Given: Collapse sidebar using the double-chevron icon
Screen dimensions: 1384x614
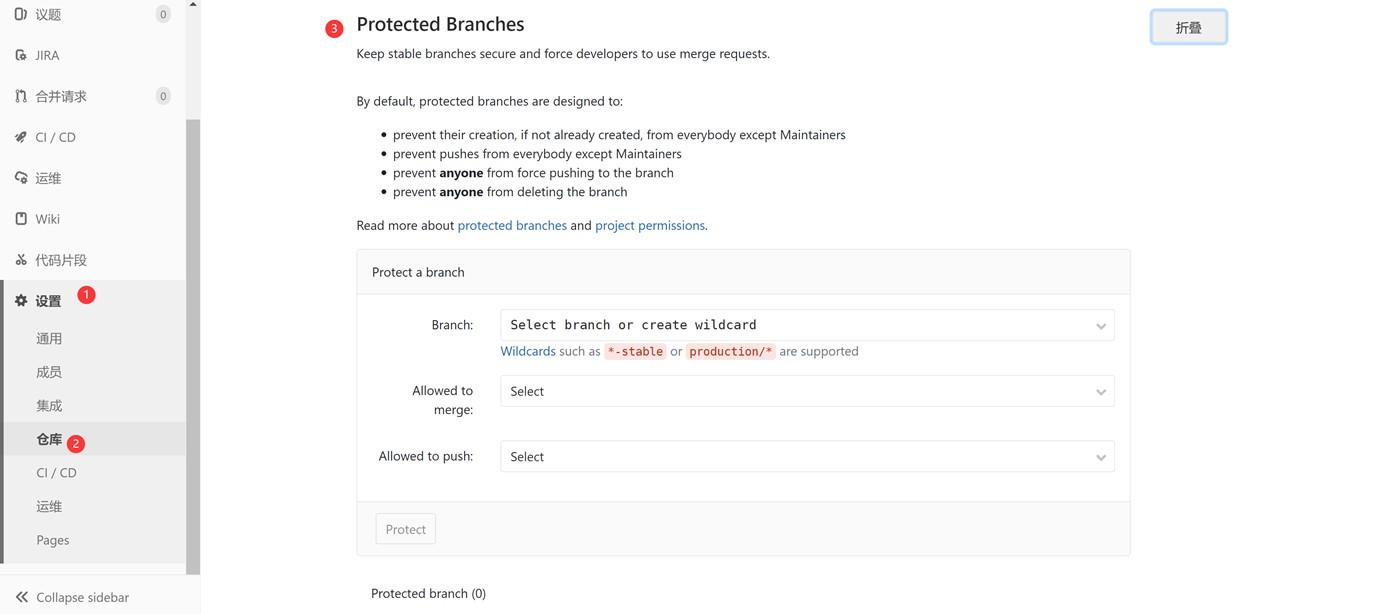Looking at the screenshot, I should tap(22, 597).
